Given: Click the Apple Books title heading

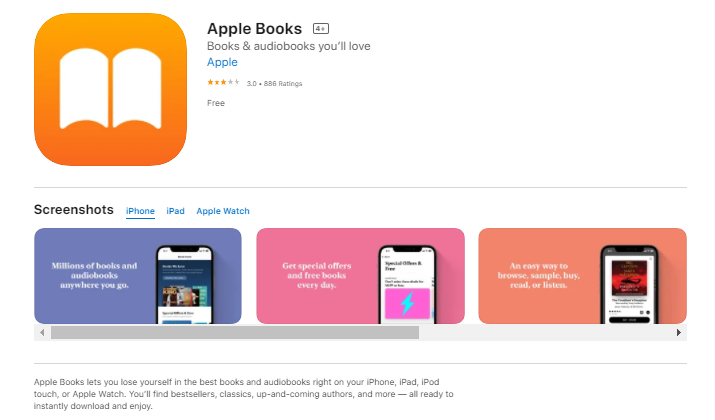Looking at the screenshot, I should (254, 29).
